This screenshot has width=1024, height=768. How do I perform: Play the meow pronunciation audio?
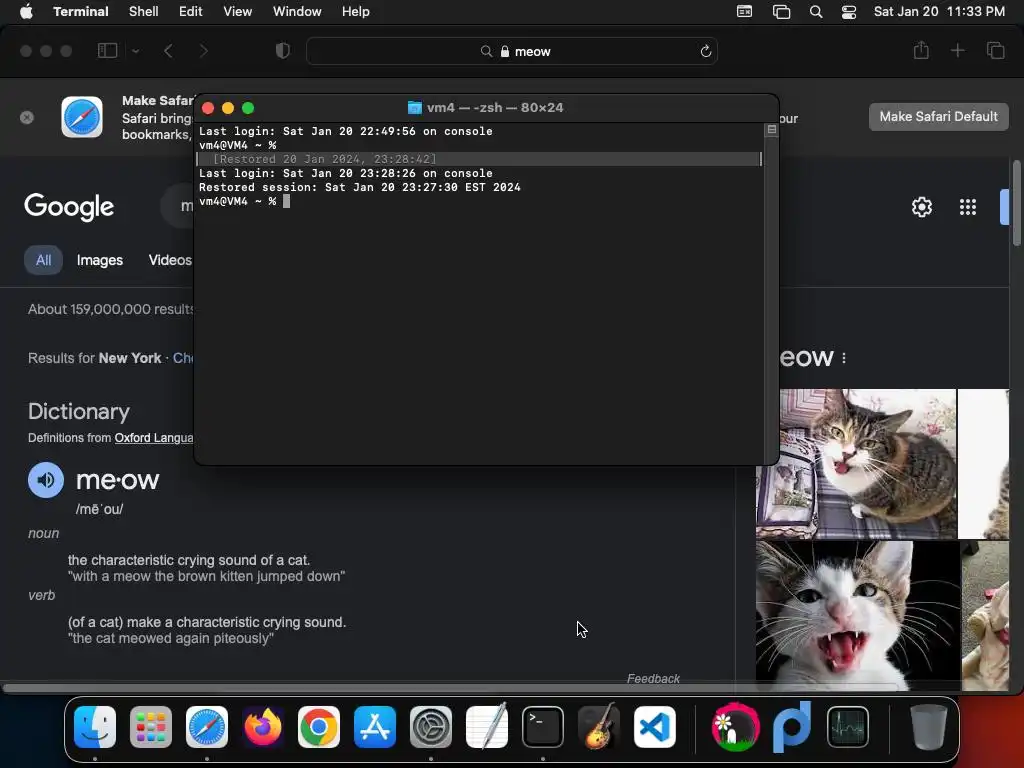(x=46, y=480)
